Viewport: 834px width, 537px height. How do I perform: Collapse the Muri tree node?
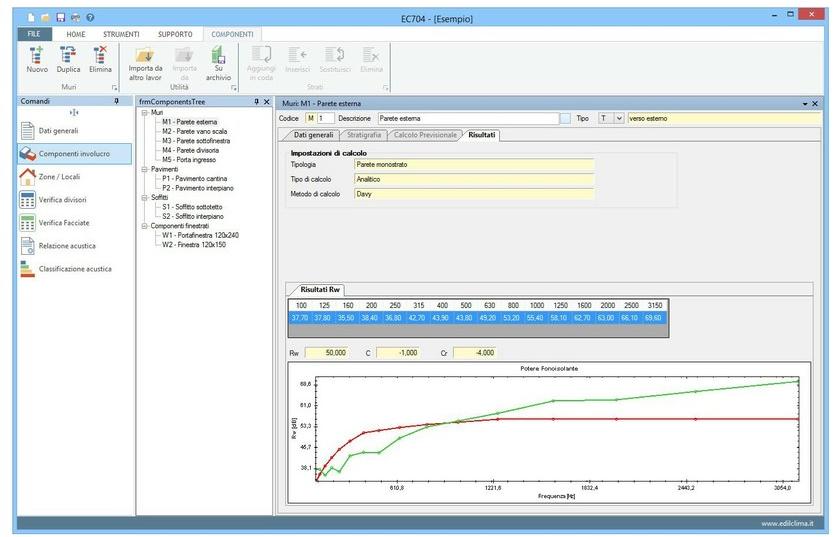click(x=144, y=113)
